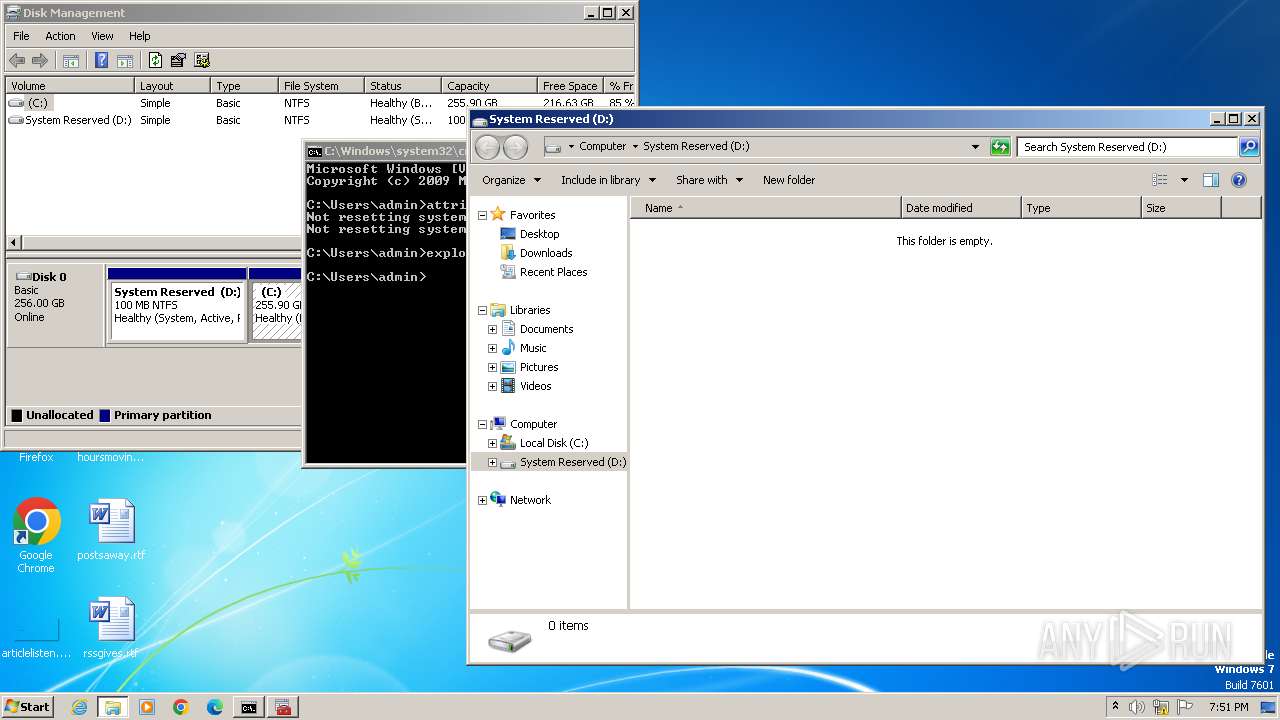Click the red toolbox icon in taskbar

tap(283, 707)
